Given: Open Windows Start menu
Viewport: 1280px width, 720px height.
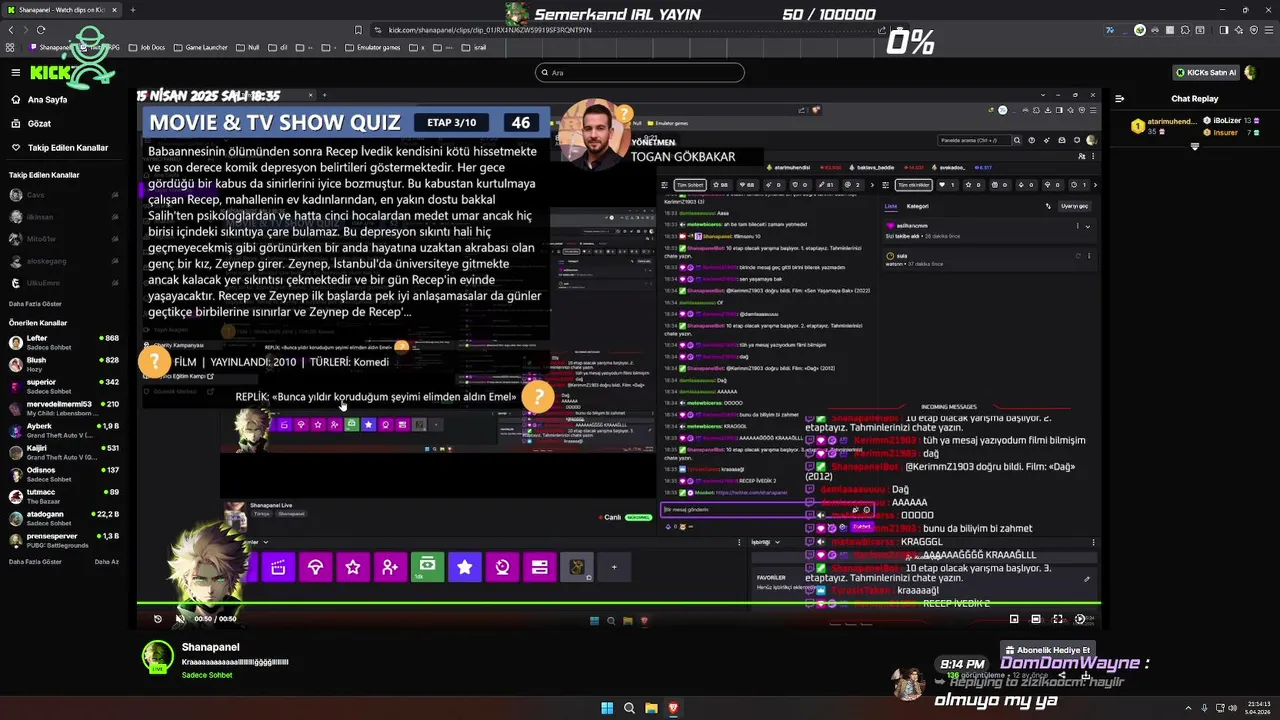Looking at the screenshot, I should click(607, 708).
